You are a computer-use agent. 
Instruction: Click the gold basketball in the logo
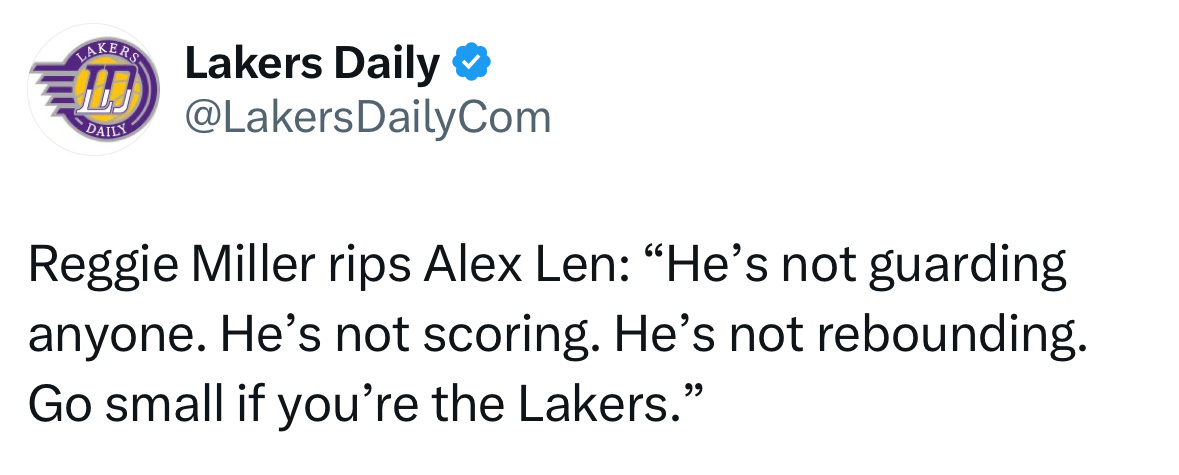pos(111,90)
